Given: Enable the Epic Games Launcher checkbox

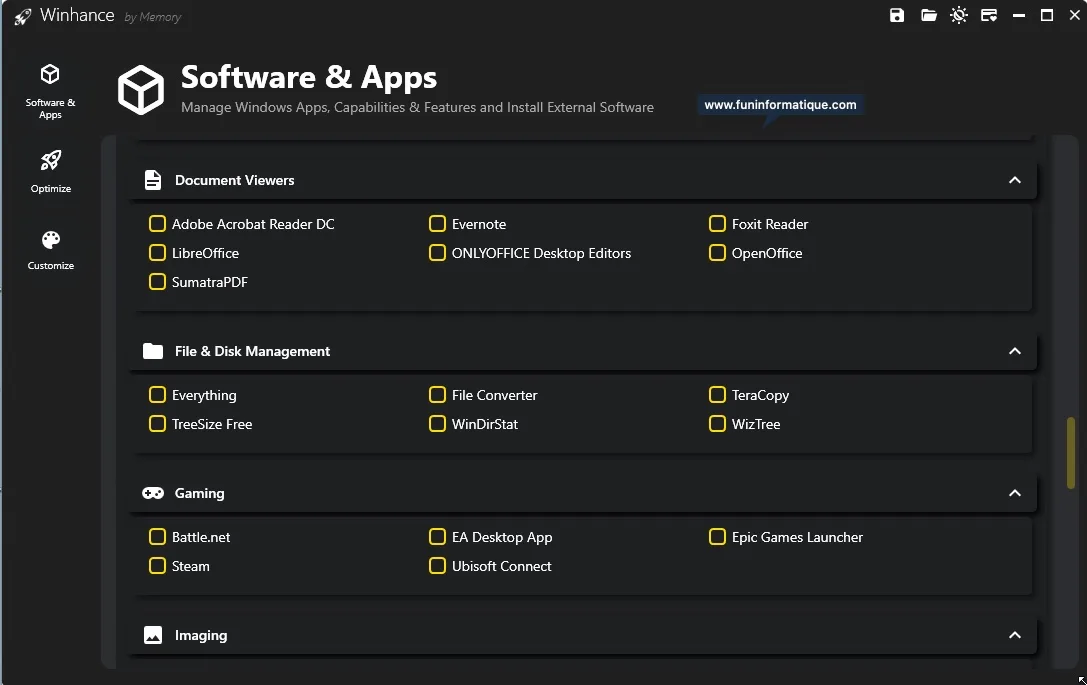Looking at the screenshot, I should (717, 537).
